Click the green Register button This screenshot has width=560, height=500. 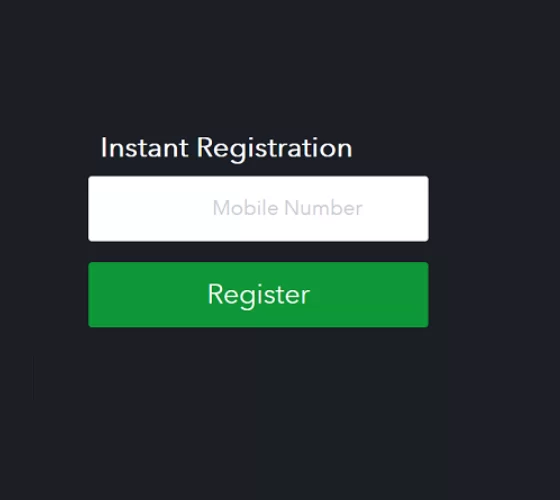258,295
